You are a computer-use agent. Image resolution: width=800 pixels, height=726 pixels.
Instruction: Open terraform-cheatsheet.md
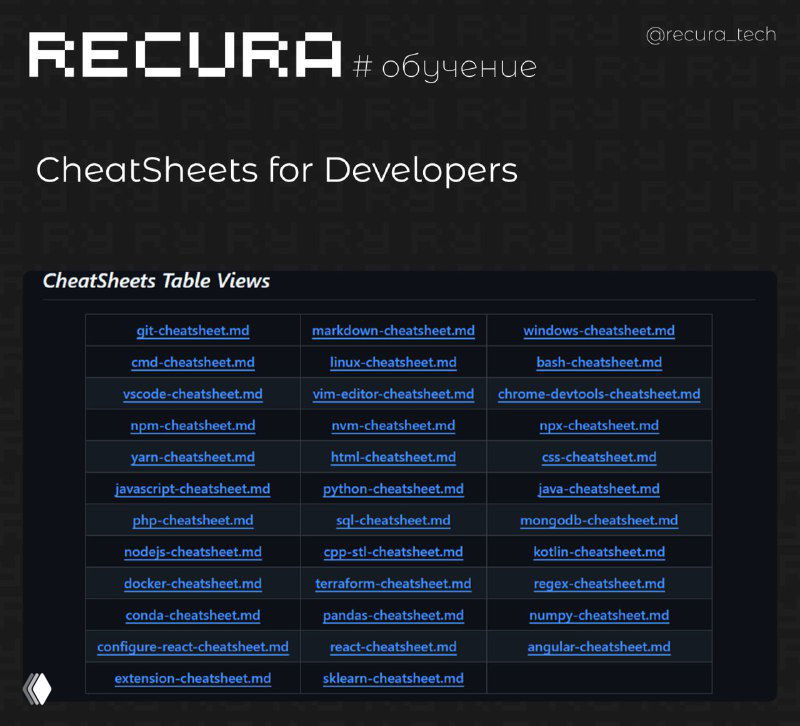click(394, 583)
